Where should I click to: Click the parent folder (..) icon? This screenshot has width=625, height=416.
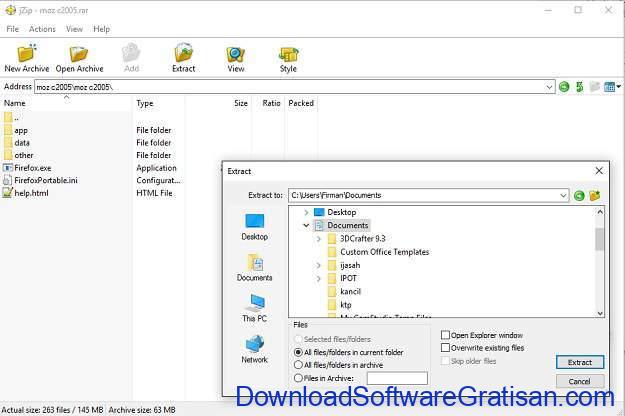(8, 118)
